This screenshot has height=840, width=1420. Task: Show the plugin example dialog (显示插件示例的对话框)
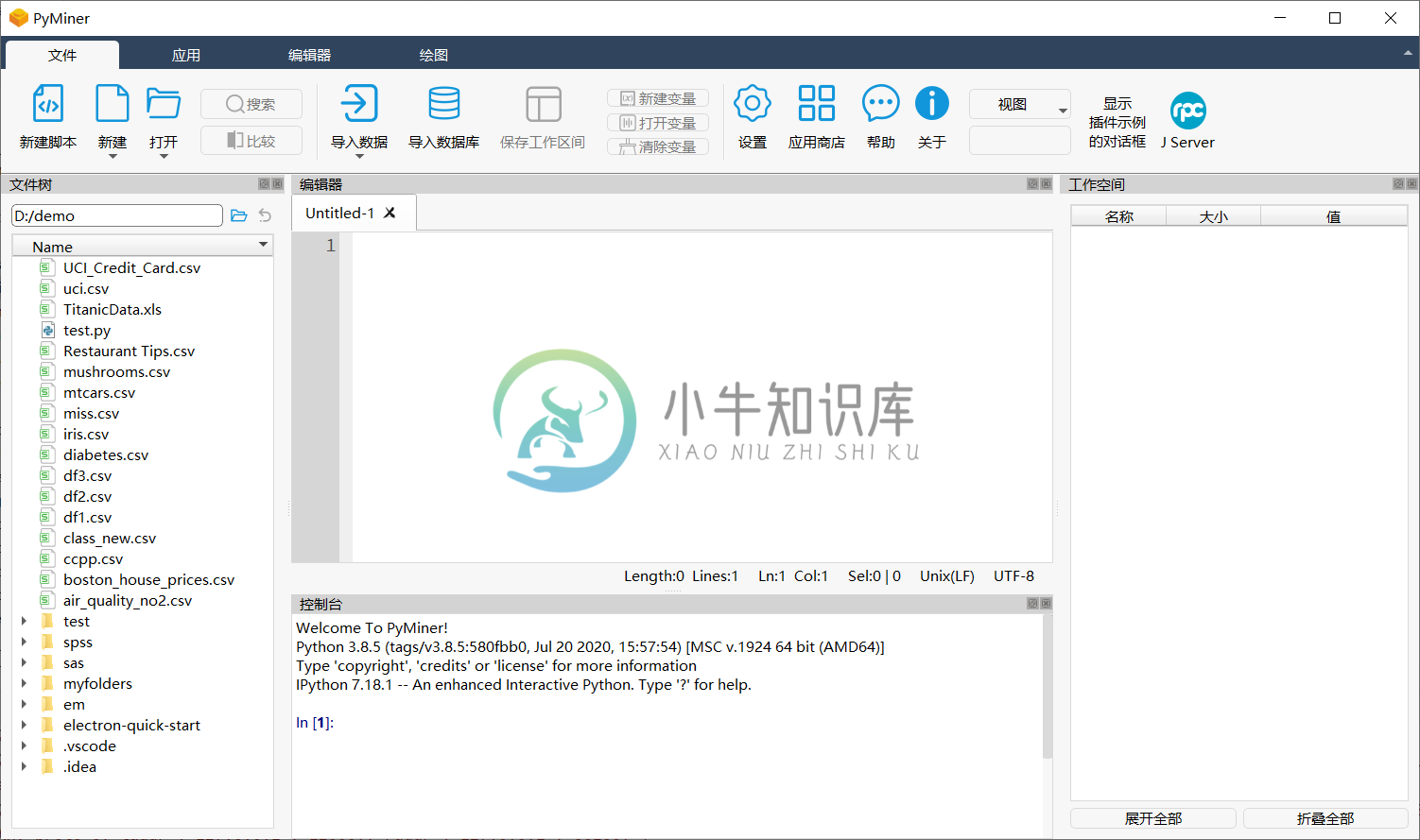click(1117, 123)
